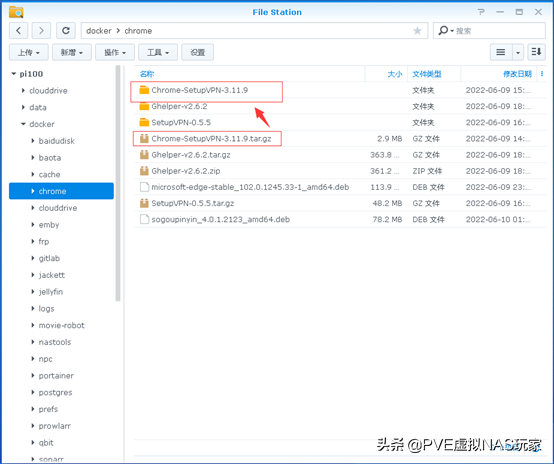Open the view mode dropdown arrow
This screenshot has height=464, width=554.
click(x=518, y=52)
